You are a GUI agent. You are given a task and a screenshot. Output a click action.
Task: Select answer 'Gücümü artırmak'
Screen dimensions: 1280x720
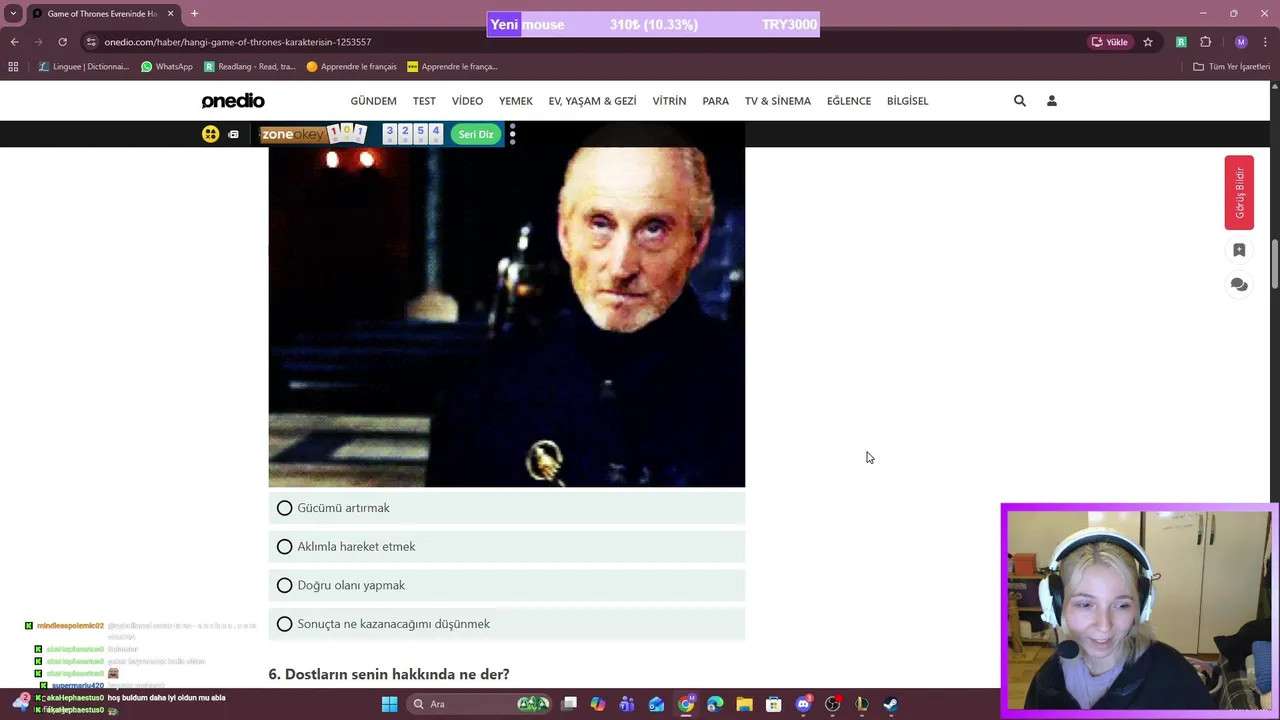tap(507, 508)
